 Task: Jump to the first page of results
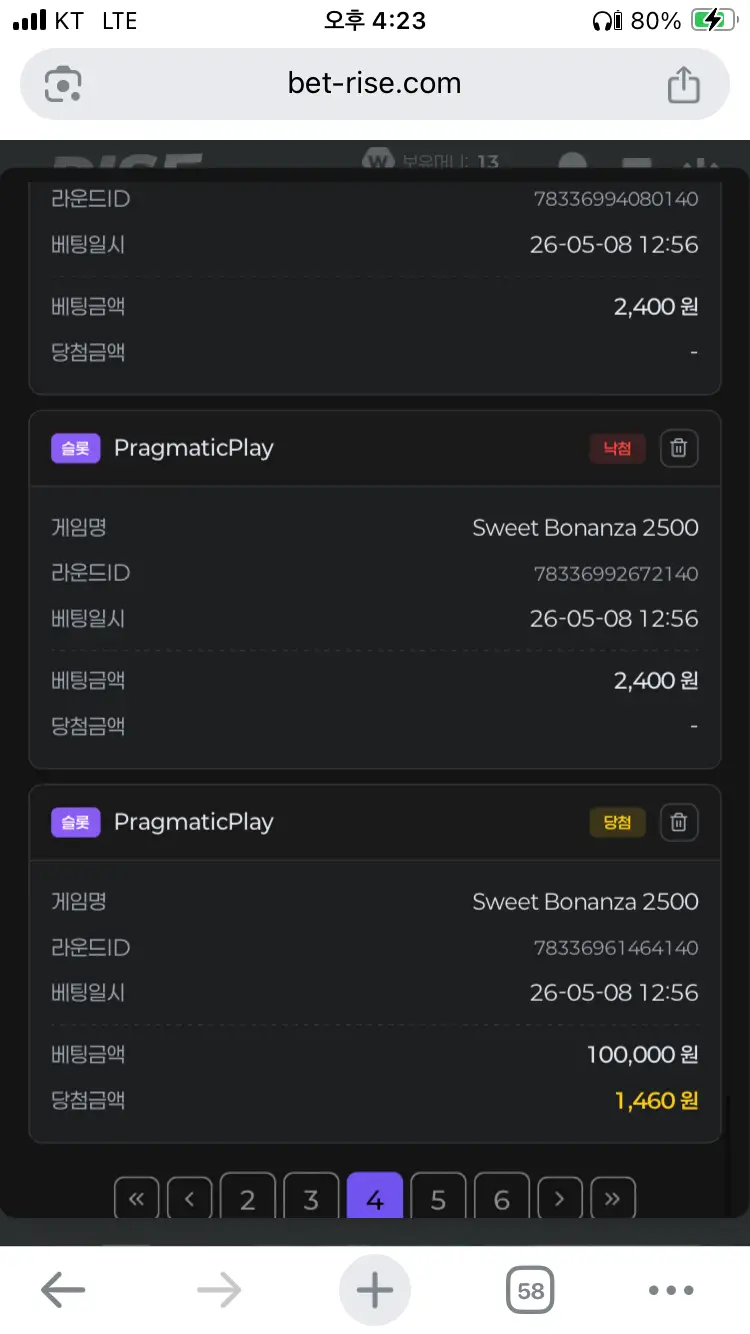(x=137, y=1199)
